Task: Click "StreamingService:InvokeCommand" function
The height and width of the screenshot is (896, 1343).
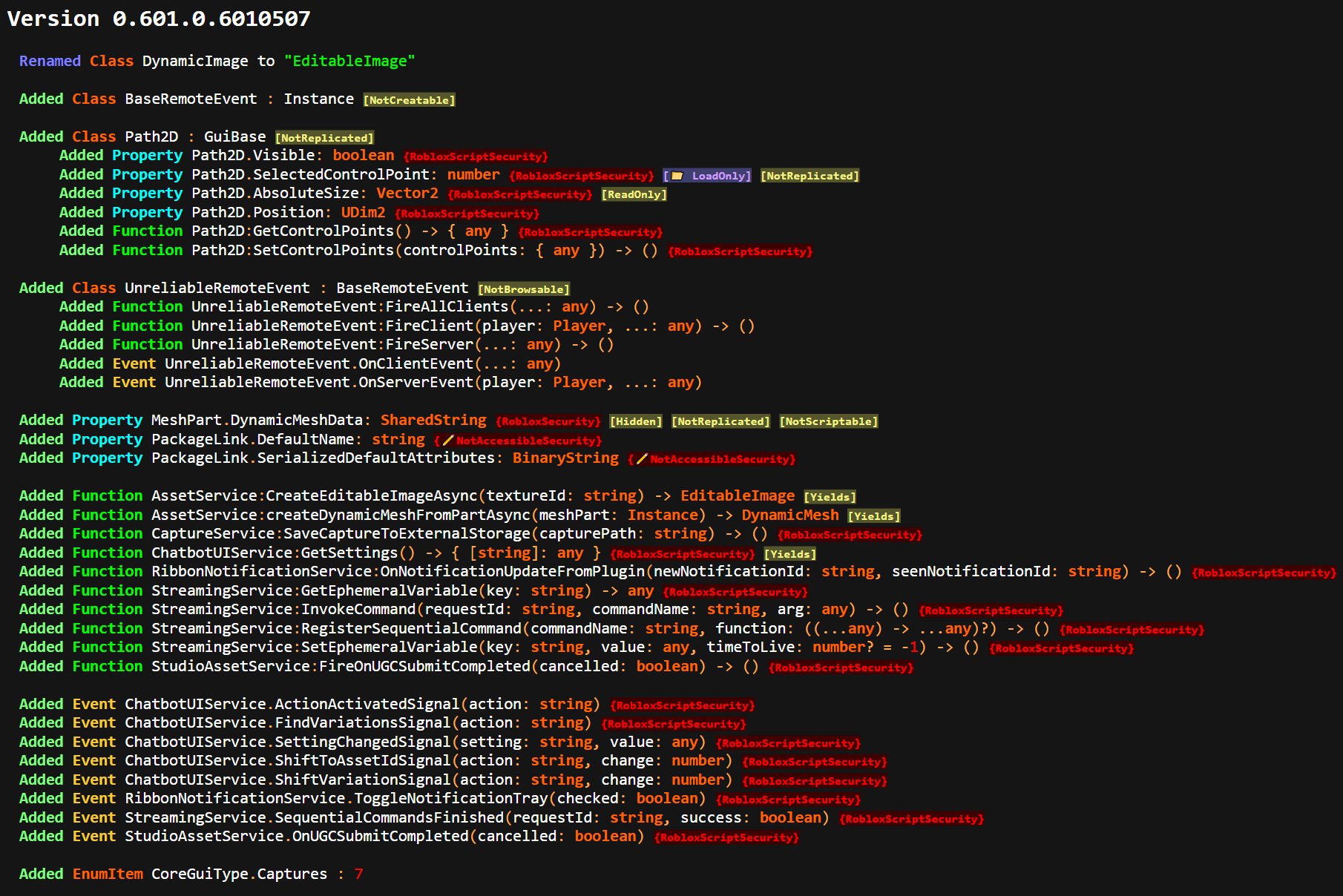Action: [x=283, y=609]
